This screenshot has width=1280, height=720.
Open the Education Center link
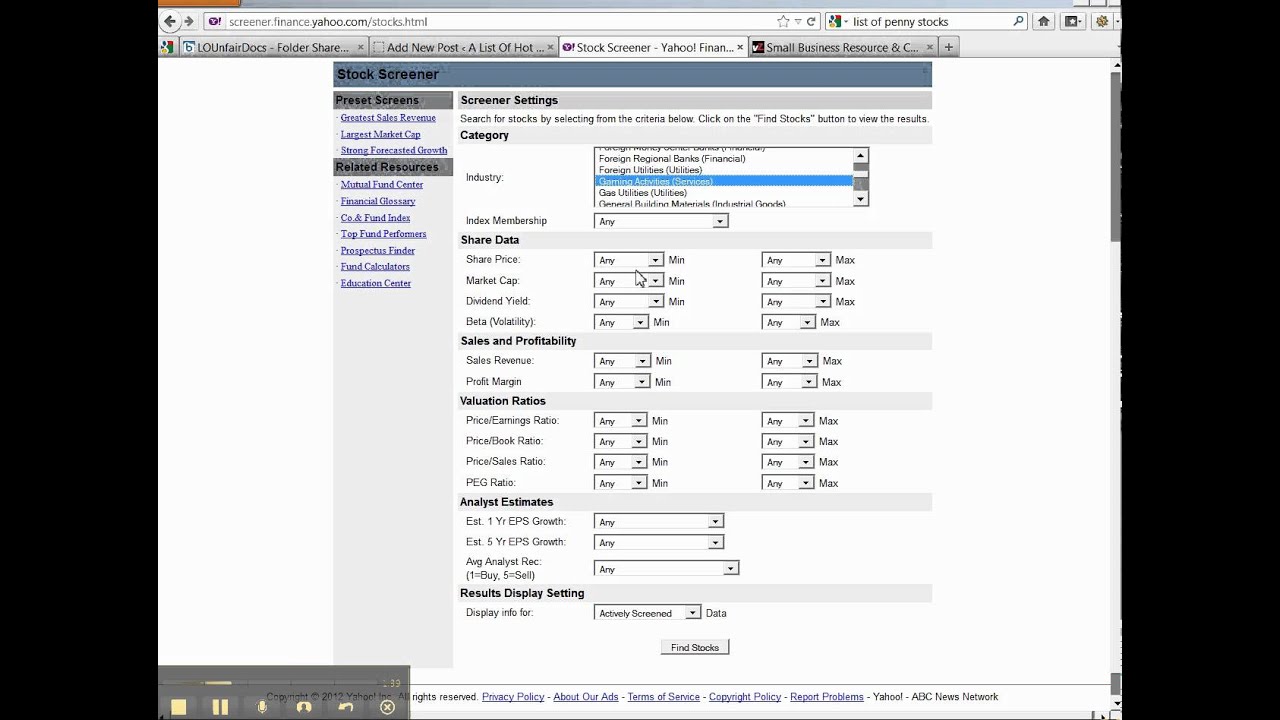click(x=376, y=283)
